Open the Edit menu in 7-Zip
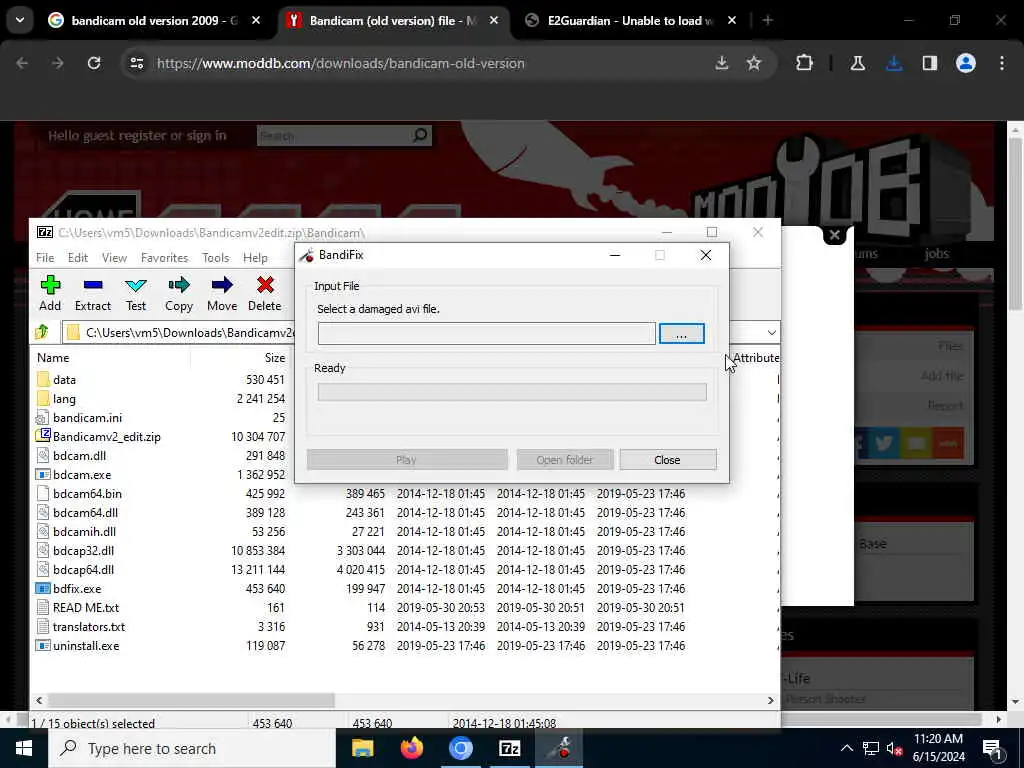This screenshot has height=768, width=1024. 78,258
